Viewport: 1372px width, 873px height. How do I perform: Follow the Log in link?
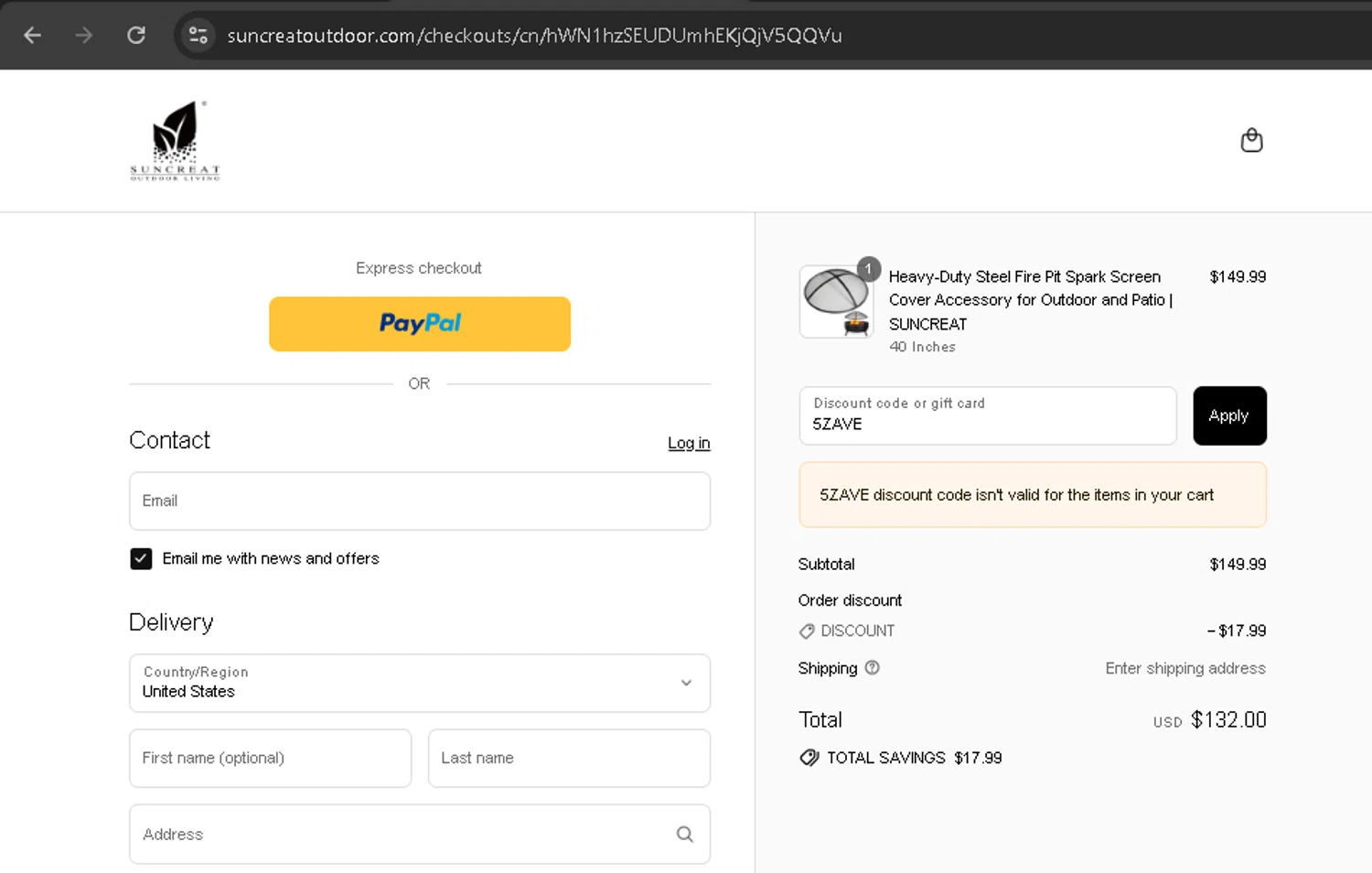pyautogui.click(x=689, y=443)
